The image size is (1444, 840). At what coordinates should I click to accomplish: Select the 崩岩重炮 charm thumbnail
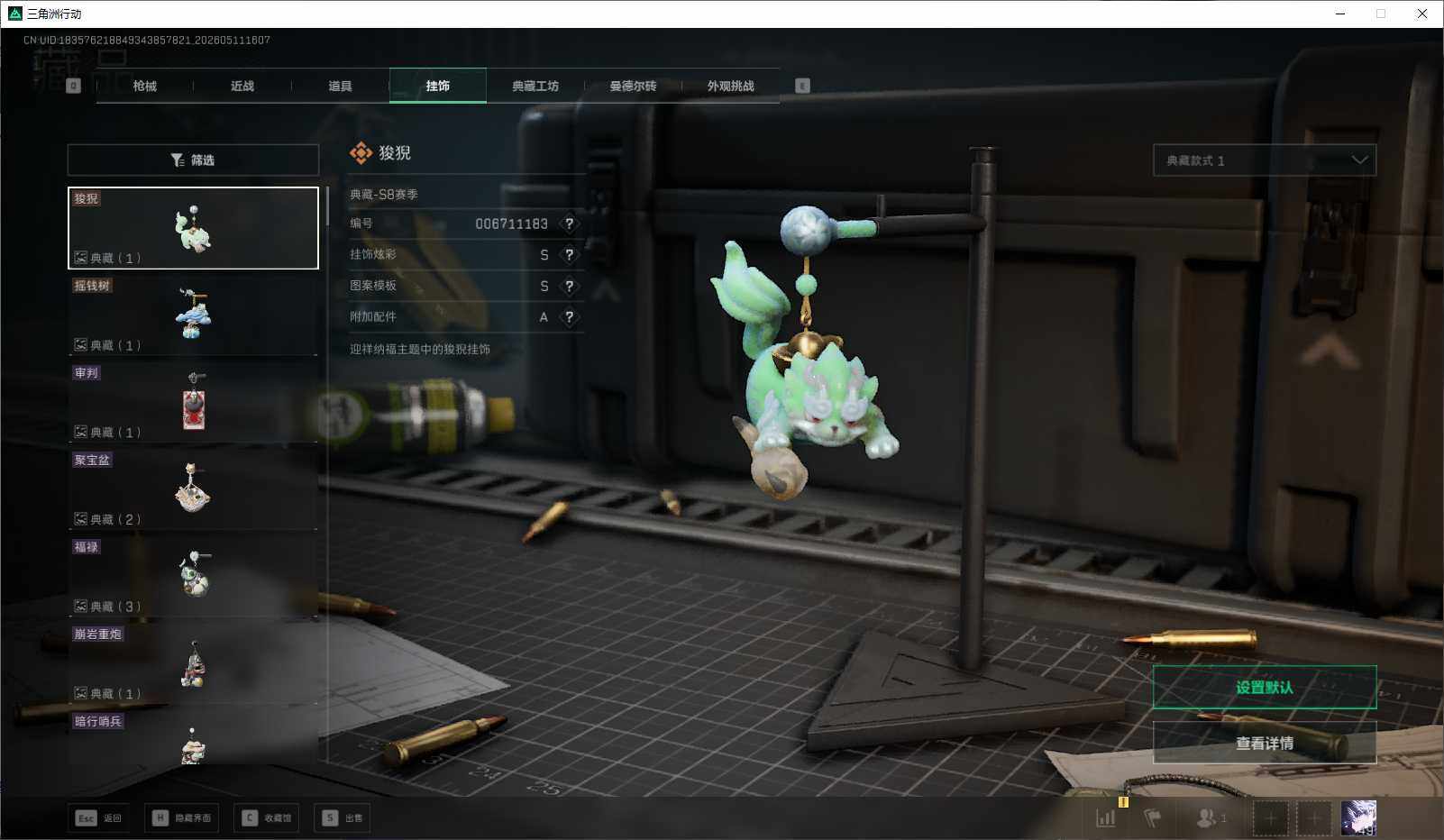193,663
